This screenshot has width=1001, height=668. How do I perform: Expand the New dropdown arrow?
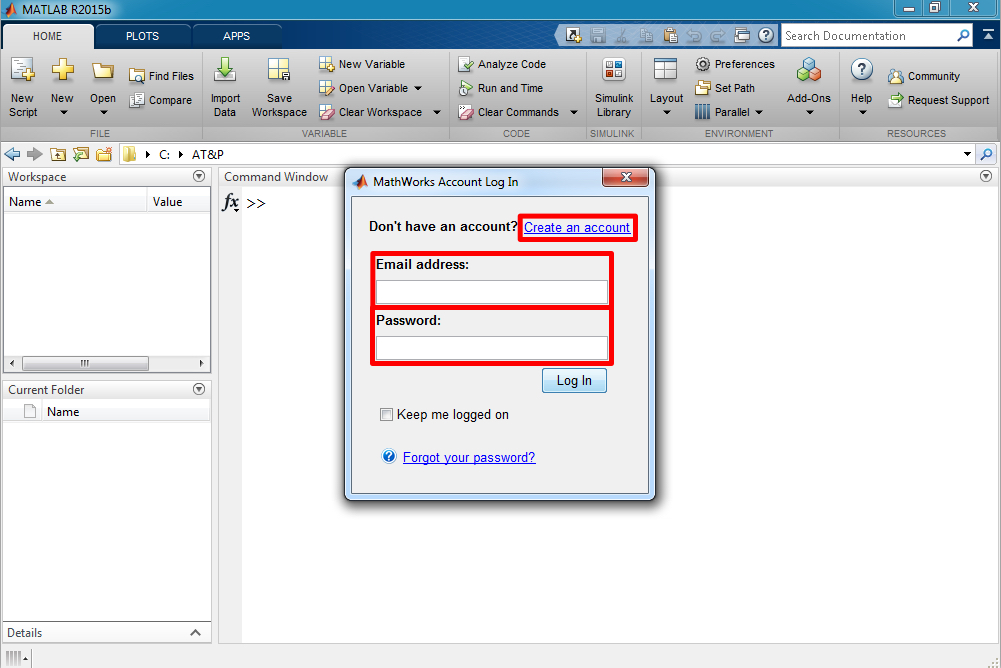[x=63, y=112]
